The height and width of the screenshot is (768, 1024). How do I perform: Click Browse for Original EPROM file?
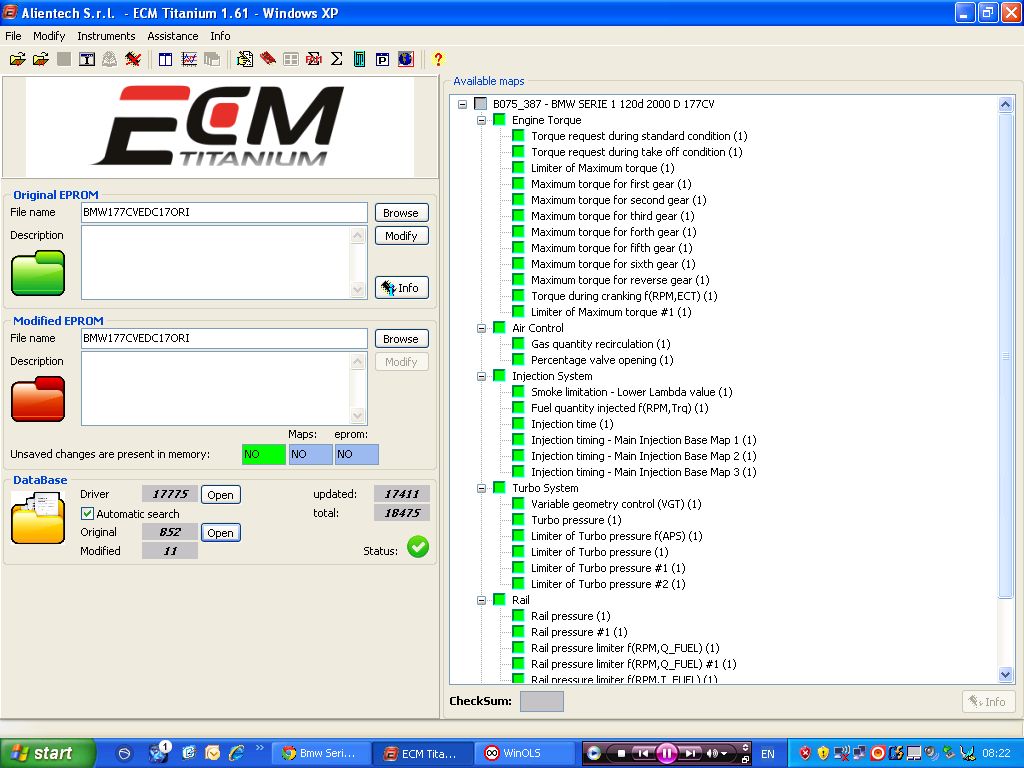(x=401, y=213)
